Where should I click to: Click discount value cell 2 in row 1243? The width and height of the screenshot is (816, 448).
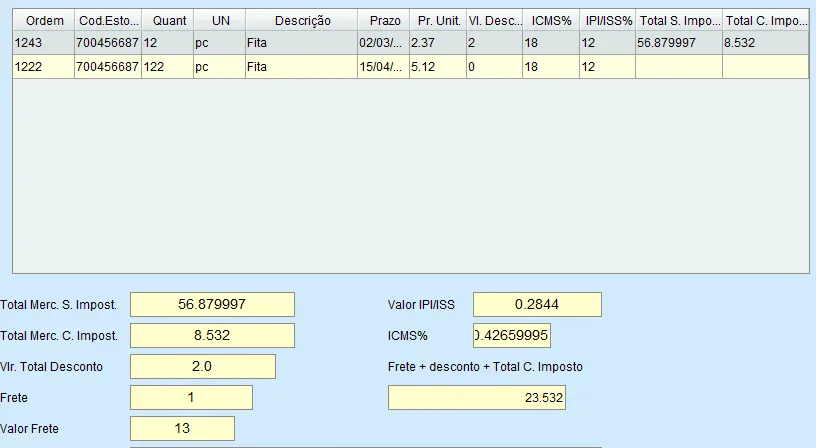point(495,43)
